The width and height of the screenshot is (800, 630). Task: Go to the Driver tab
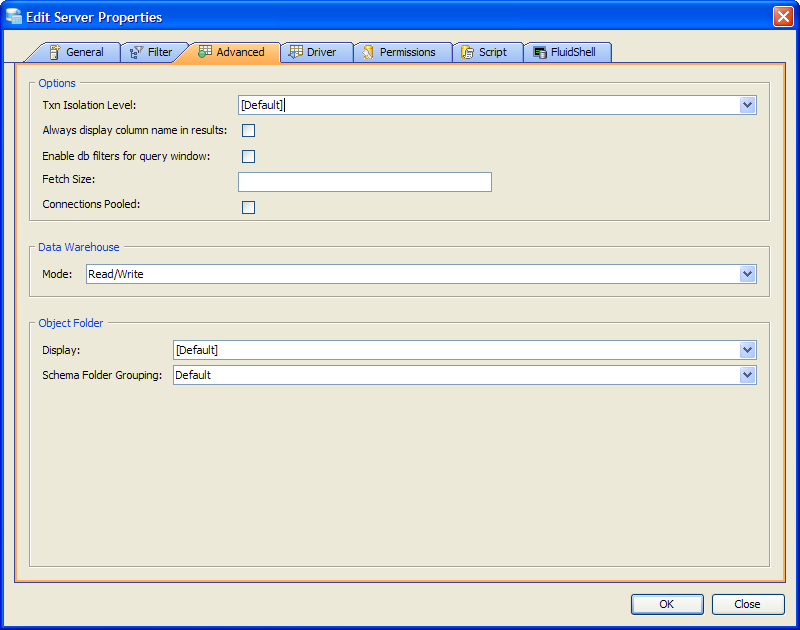pos(317,52)
